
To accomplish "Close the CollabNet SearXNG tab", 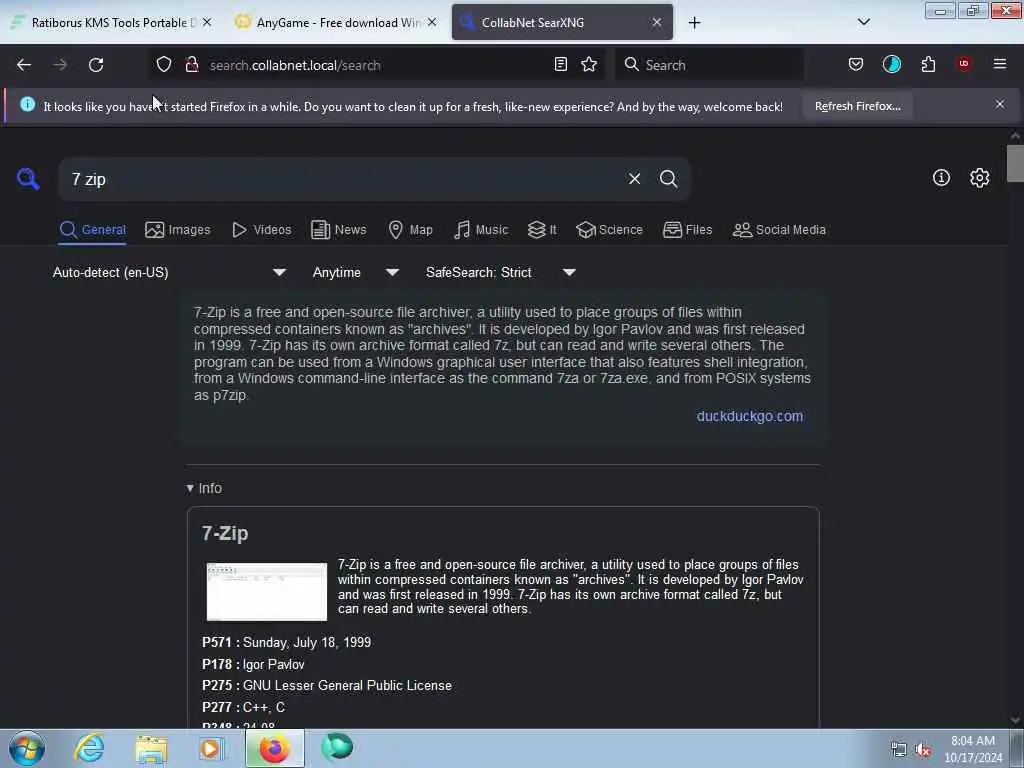I will pos(656,22).
